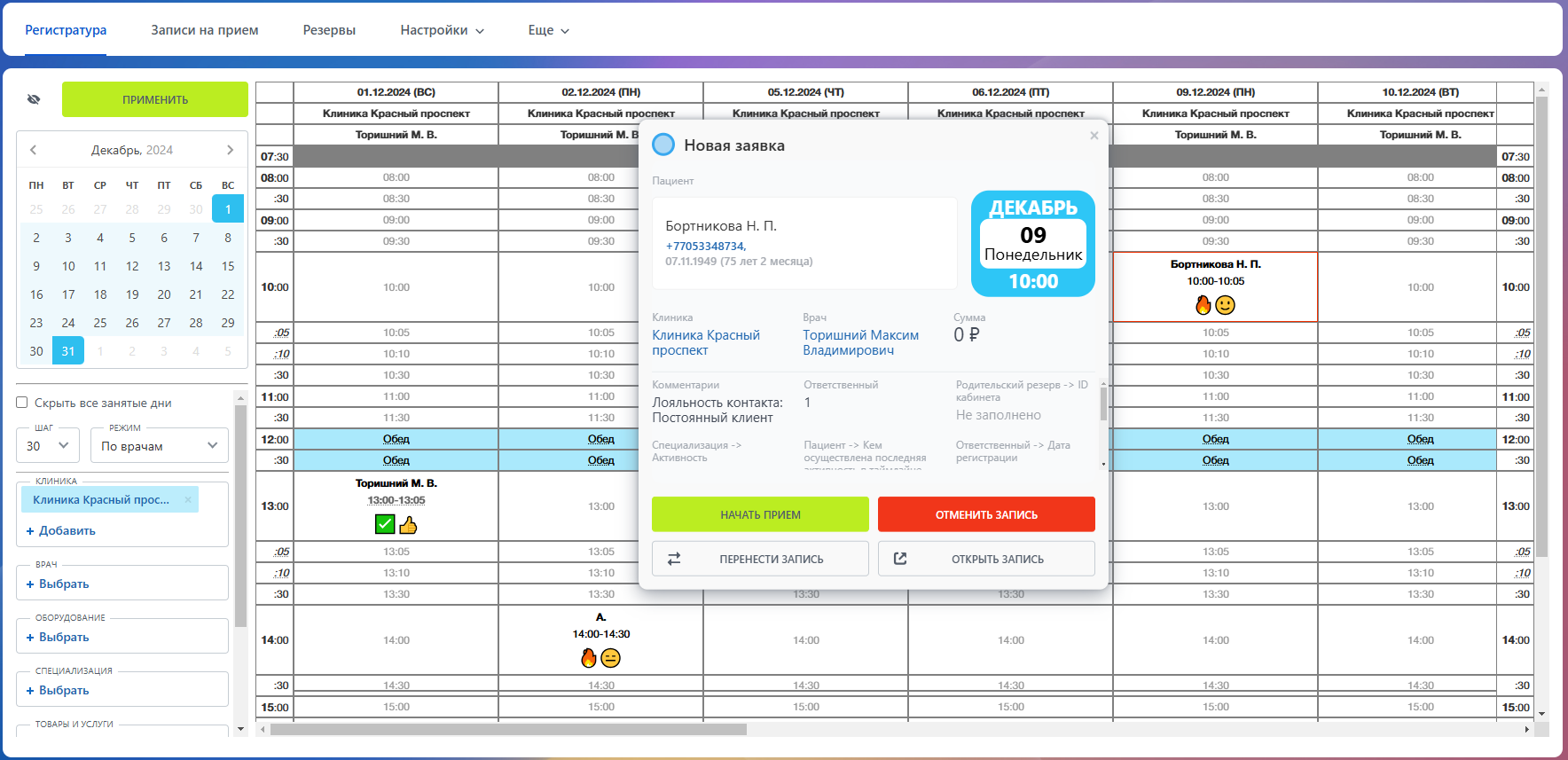Click the 08:00 slot on 01.12.2024
1568x760 pixels.
tap(396, 177)
